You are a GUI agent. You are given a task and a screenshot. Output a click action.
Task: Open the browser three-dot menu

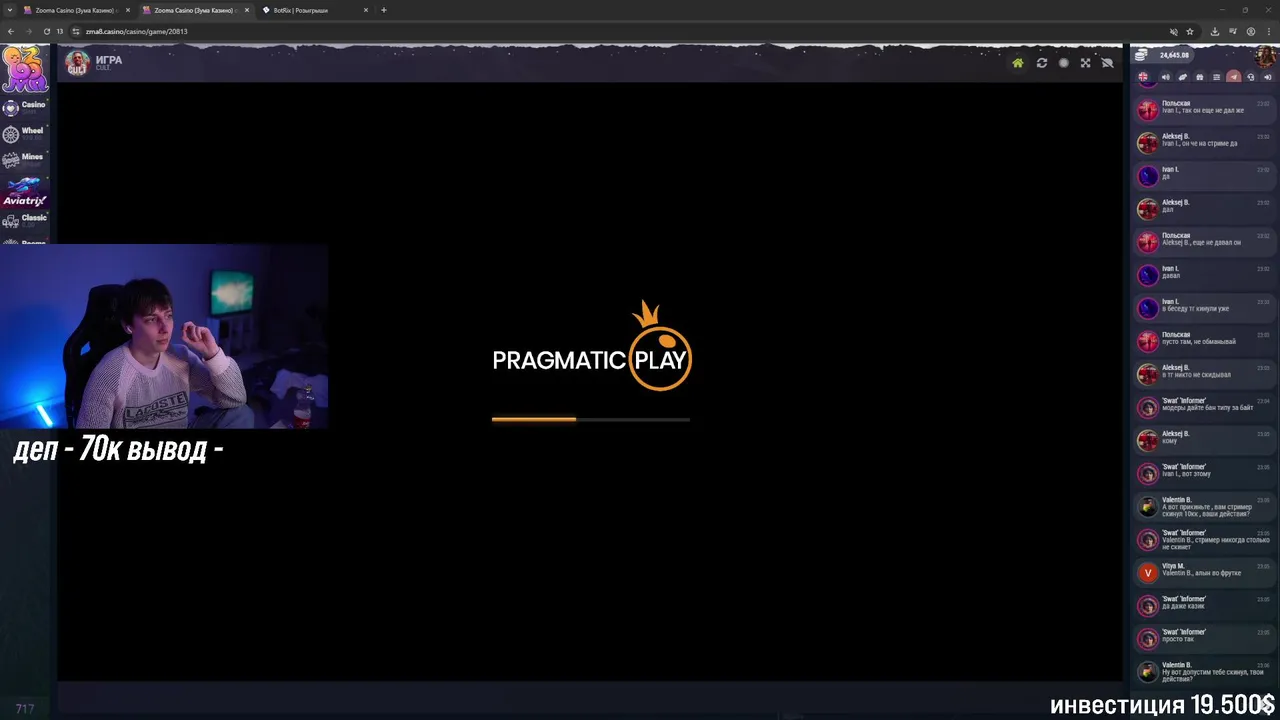[x=1269, y=31]
